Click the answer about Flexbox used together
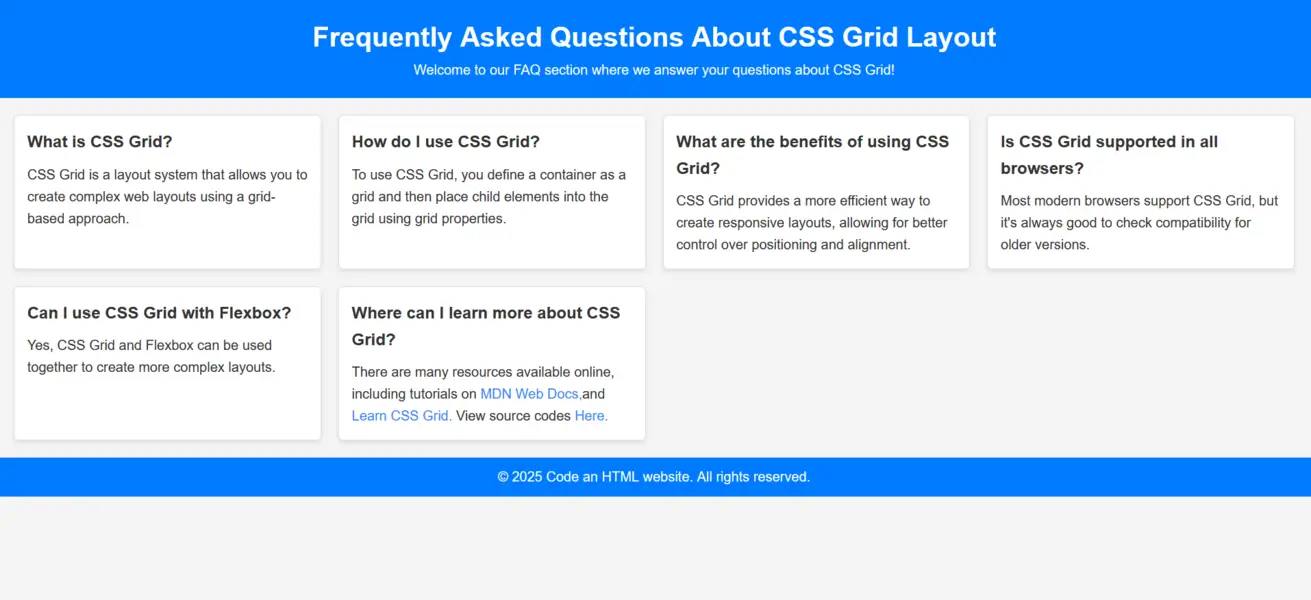 coord(150,356)
